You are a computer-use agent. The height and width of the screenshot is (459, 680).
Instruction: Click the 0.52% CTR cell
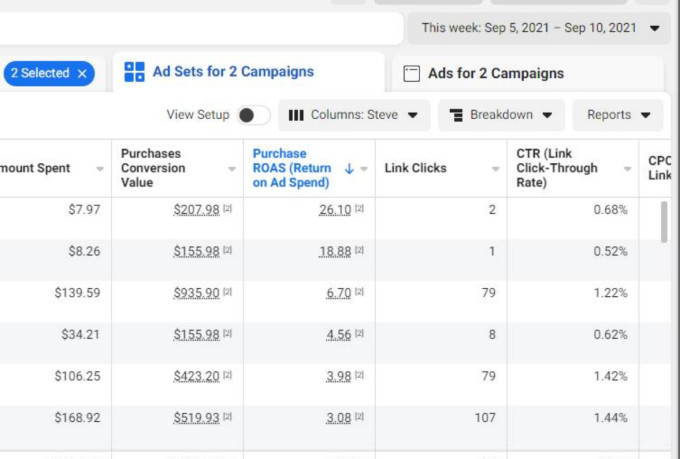pos(610,252)
